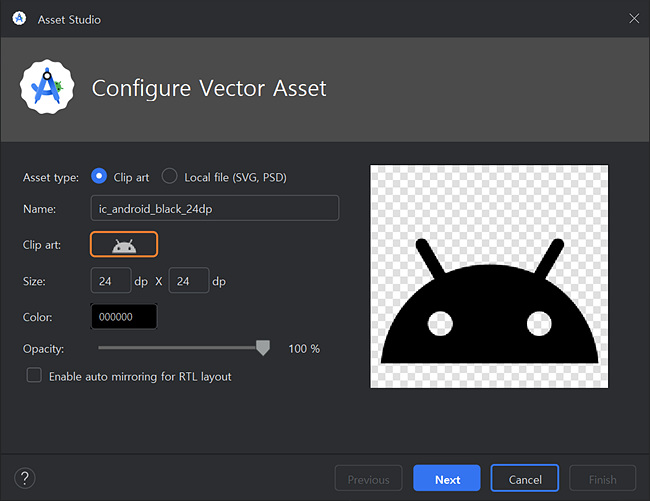This screenshot has height=501, width=650.
Task: Open the help question mark icon
Action: (25, 478)
